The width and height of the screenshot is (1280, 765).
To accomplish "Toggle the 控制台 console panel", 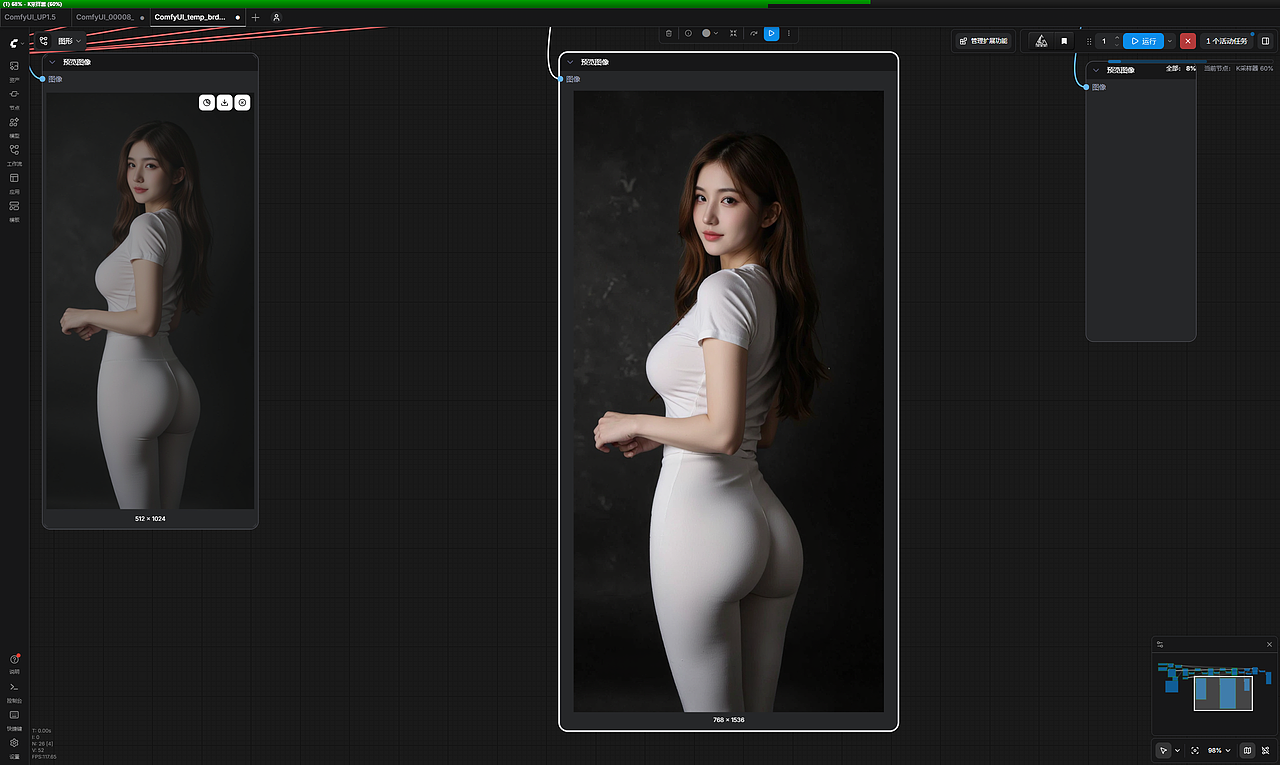I will click(14, 691).
